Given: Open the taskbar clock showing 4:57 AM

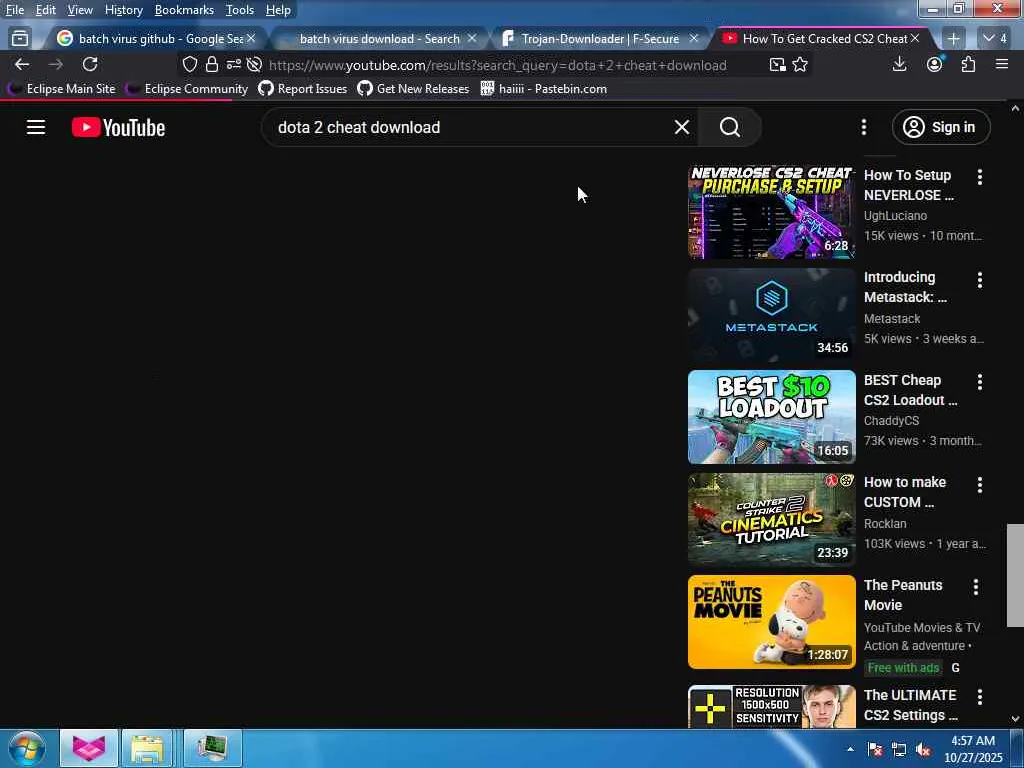Looking at the screenshot, I should click(973, 749).
